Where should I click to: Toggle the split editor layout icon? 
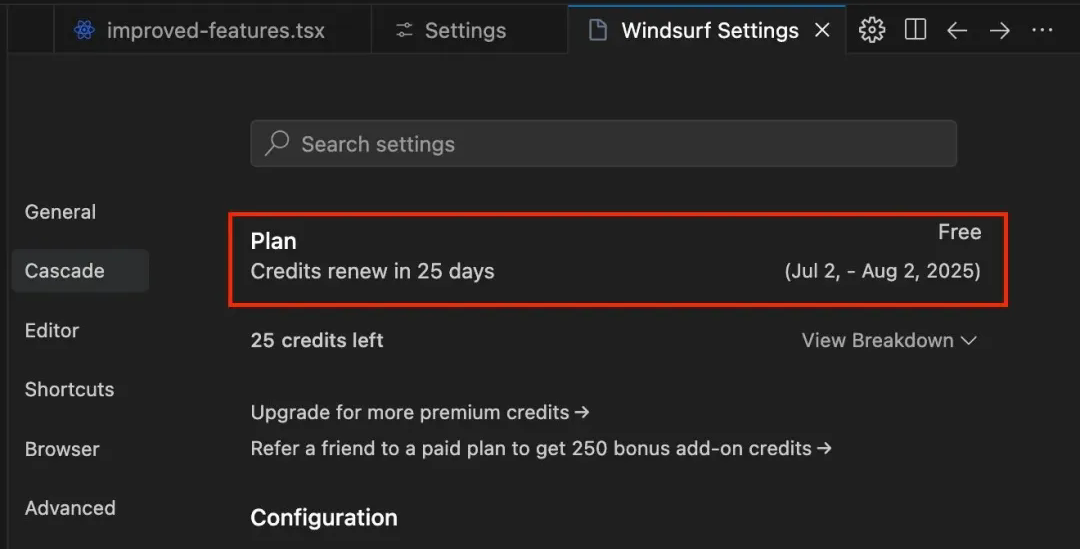click(915, 30)
